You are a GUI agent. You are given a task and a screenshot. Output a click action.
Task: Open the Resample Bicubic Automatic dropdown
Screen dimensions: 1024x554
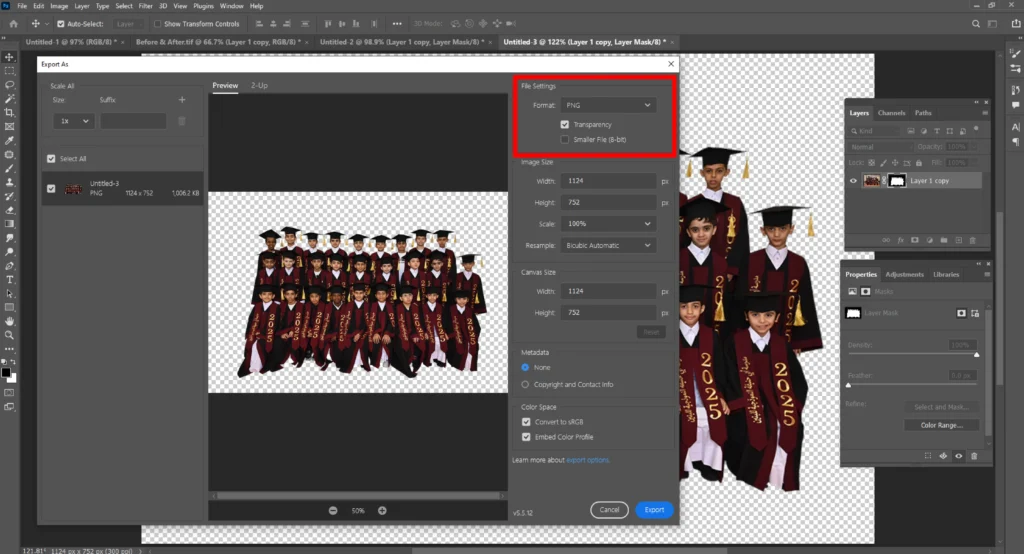click(607, 245)
